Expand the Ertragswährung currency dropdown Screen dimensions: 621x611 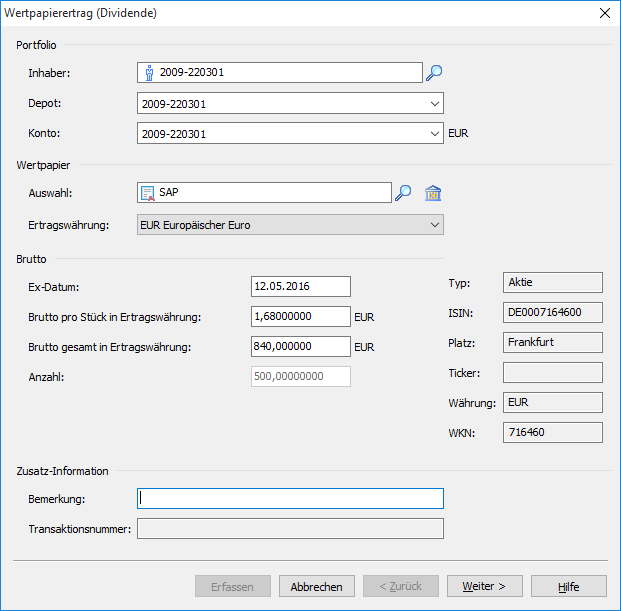pos(434,225)
